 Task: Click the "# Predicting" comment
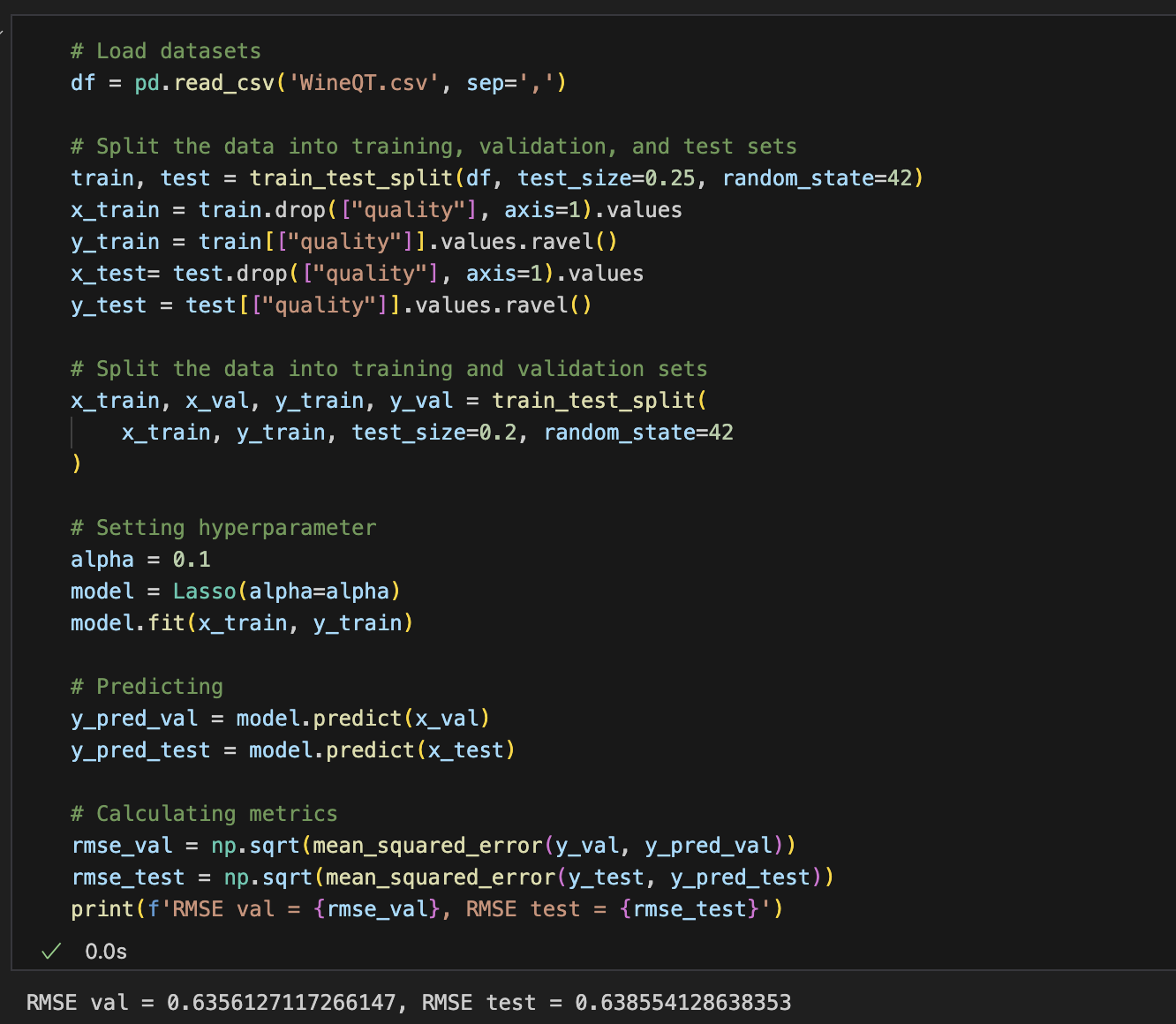pyautogui.click(x=147, y=687)
